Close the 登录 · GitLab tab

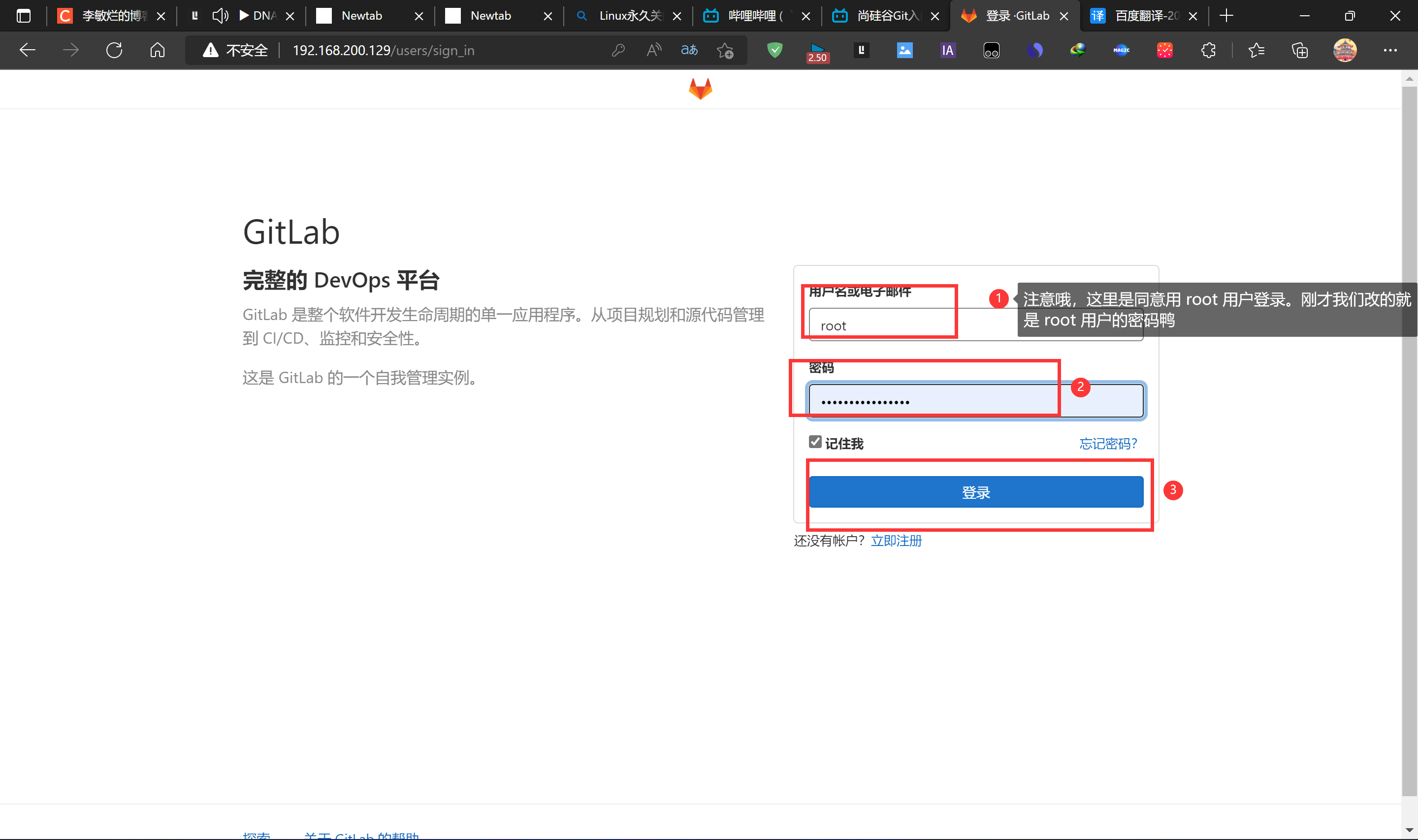click(1064, 16)
